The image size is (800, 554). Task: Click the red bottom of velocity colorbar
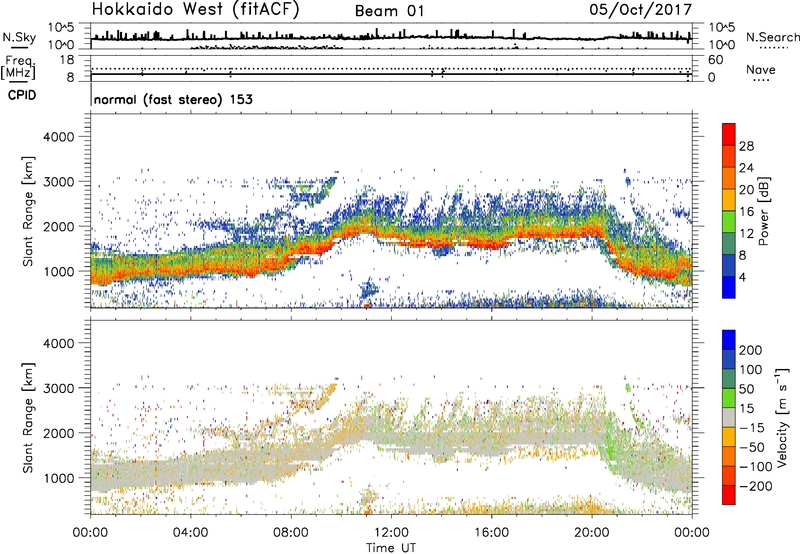tap(729, 495)
